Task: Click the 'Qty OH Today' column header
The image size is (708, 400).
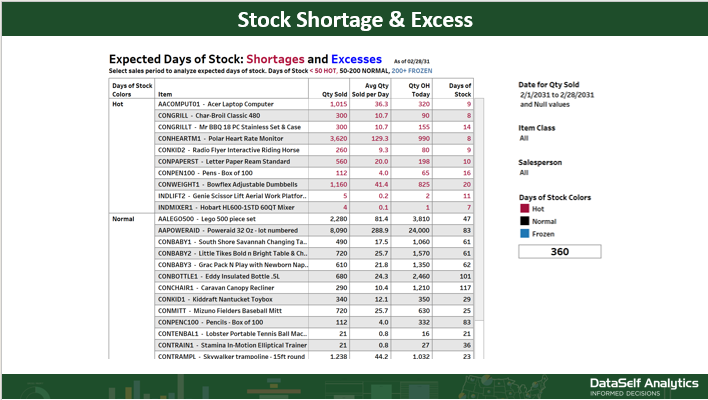Action: 419,90
